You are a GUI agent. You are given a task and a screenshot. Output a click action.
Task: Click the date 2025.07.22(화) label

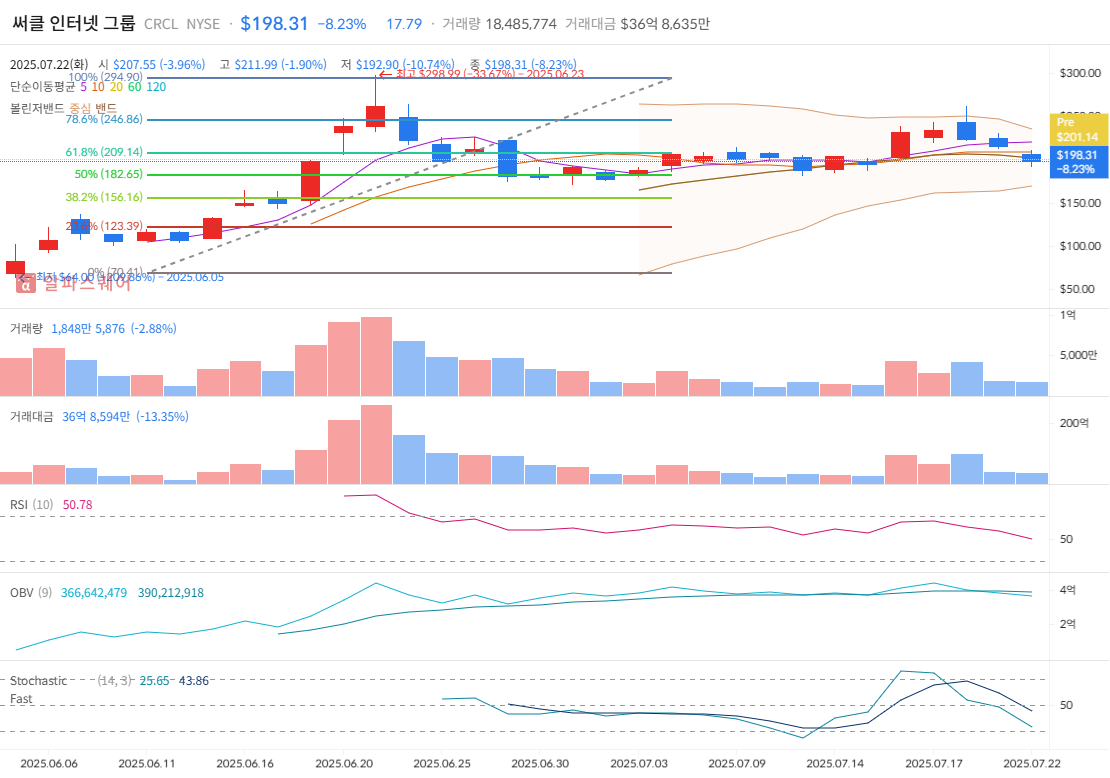[49, 64]
